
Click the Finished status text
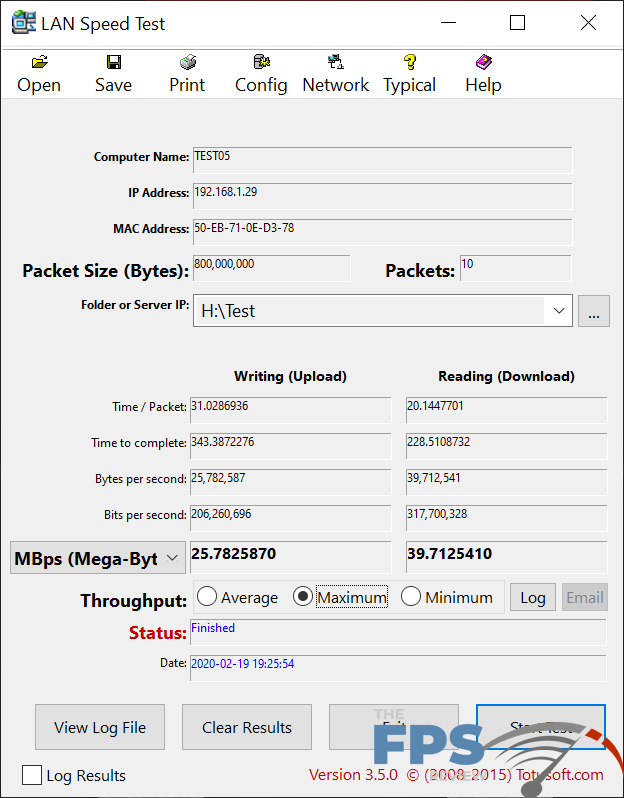tap(213, 628)
